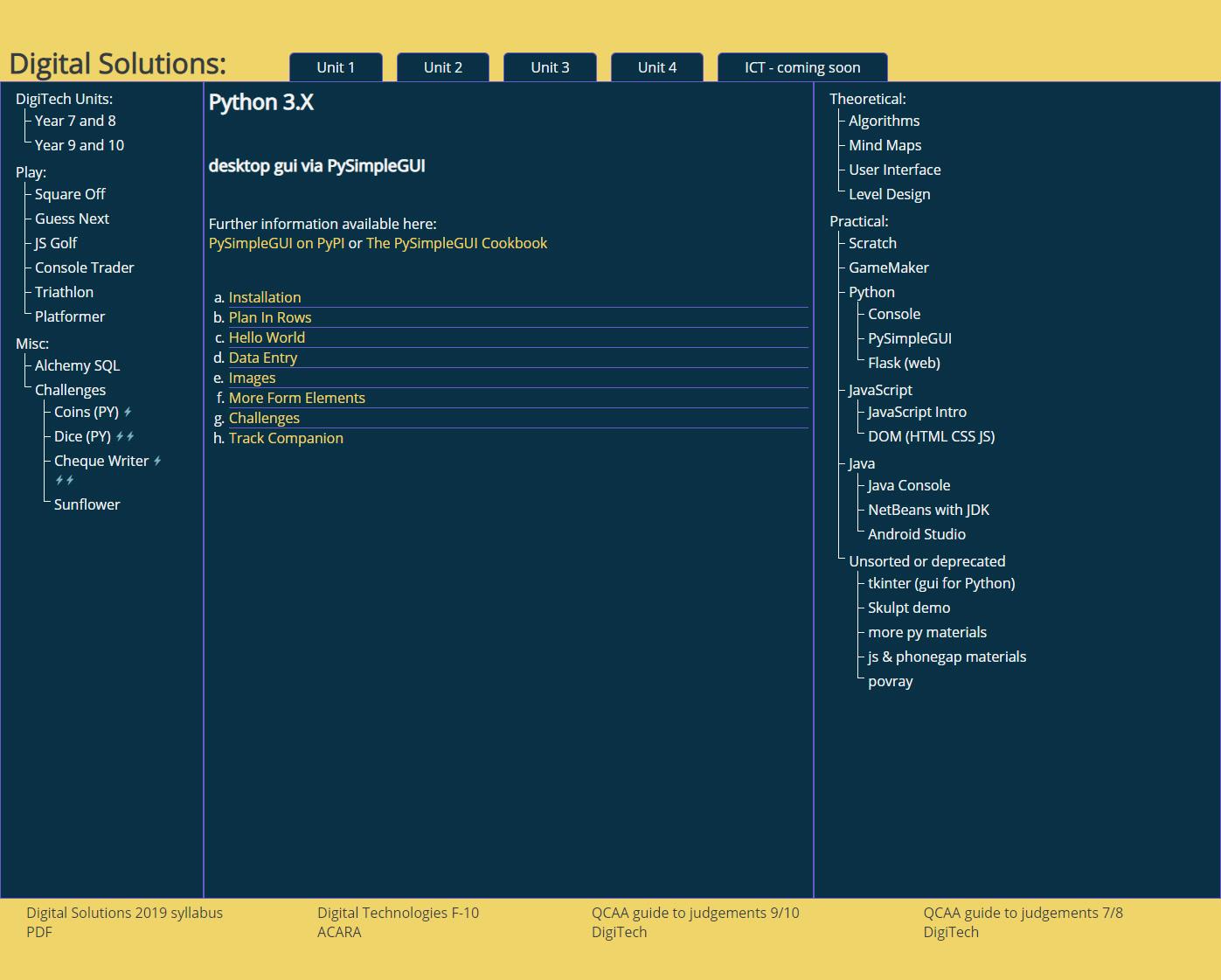Open the Installation lesson
The width and height of the screenshot is (1221, 980).
click(265, 297)
